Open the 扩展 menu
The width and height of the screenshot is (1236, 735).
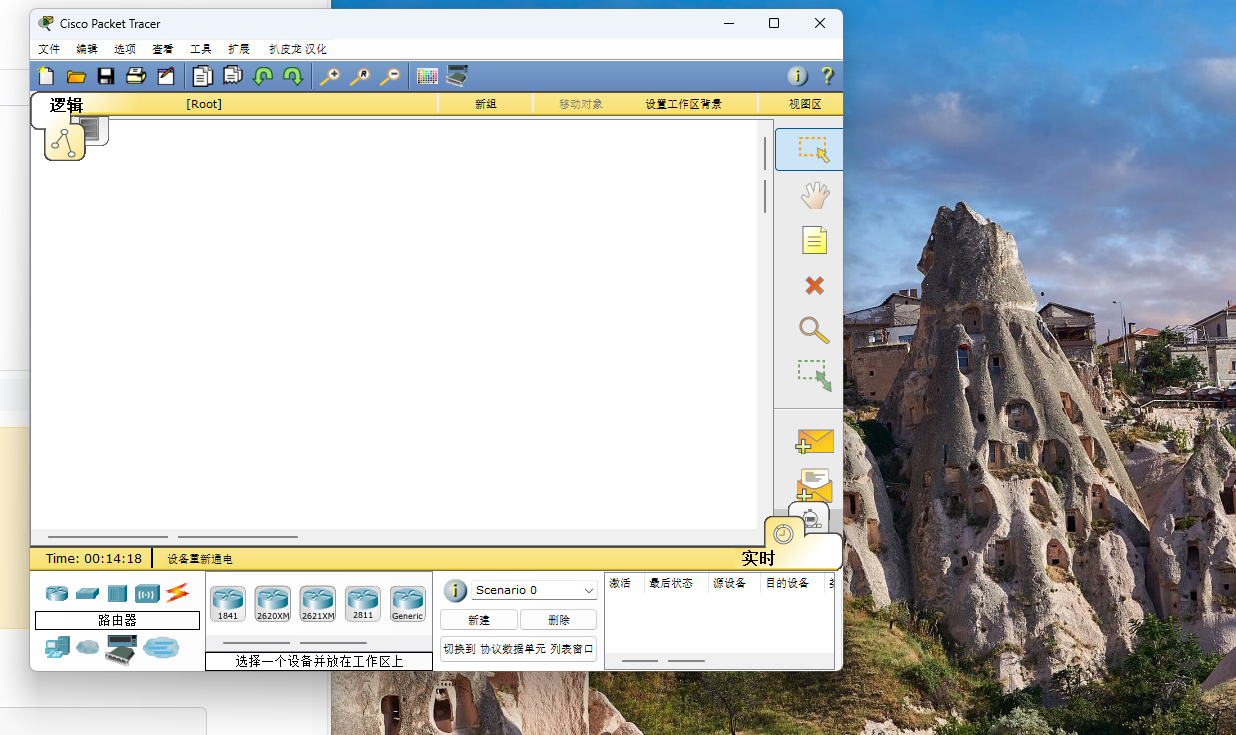pos(239,49)
